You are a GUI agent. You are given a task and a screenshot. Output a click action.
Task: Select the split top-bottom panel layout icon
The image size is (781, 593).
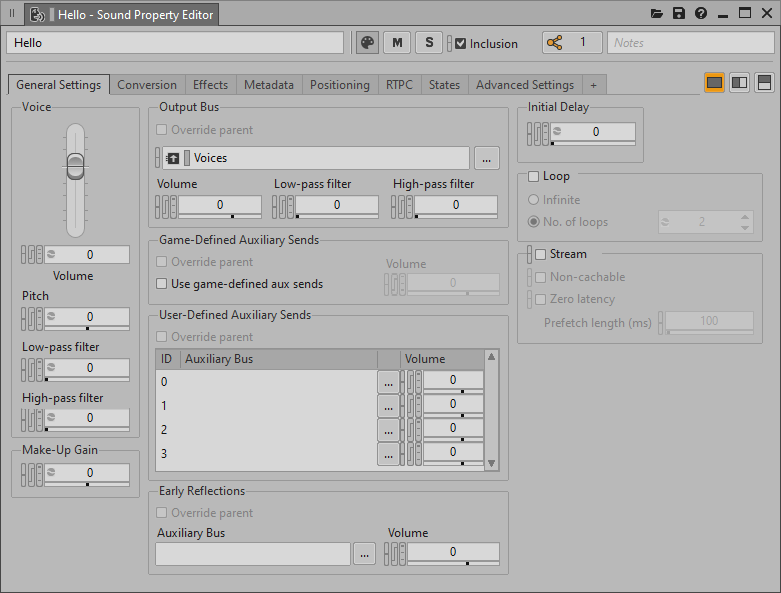pyautogui.click(x=763, y=82)
